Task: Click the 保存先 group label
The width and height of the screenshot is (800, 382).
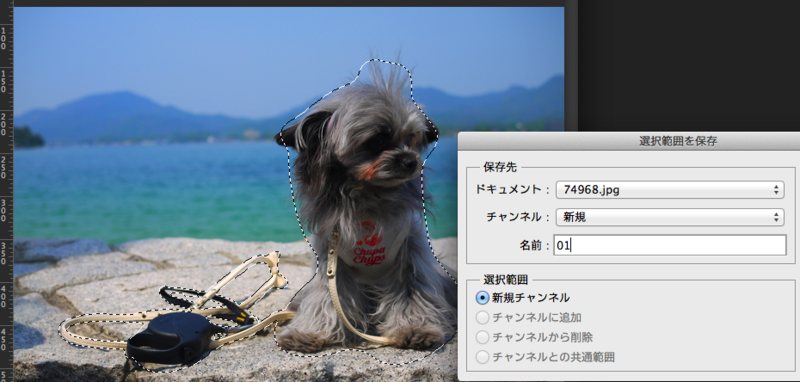Action: tap(500, 168)
